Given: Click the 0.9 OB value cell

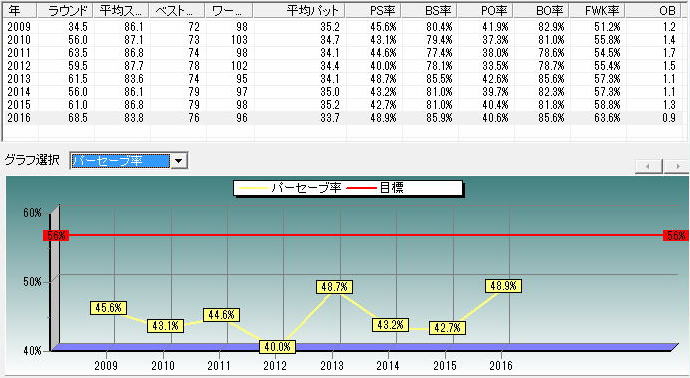Looking at the screenshot, I should (x=668, y=118).
